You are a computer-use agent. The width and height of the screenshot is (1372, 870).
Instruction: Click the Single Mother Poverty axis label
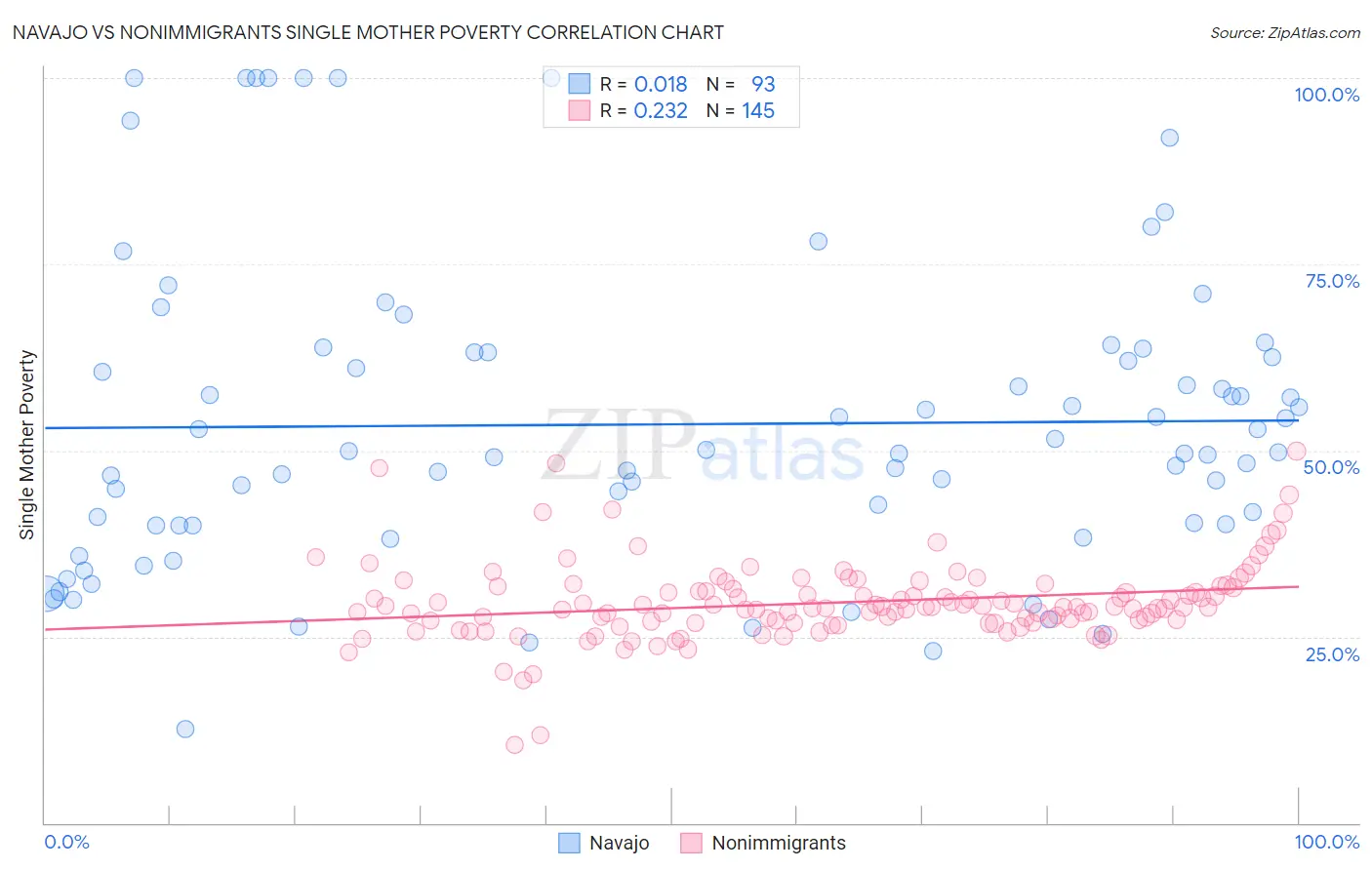click(x=27, y=445)
